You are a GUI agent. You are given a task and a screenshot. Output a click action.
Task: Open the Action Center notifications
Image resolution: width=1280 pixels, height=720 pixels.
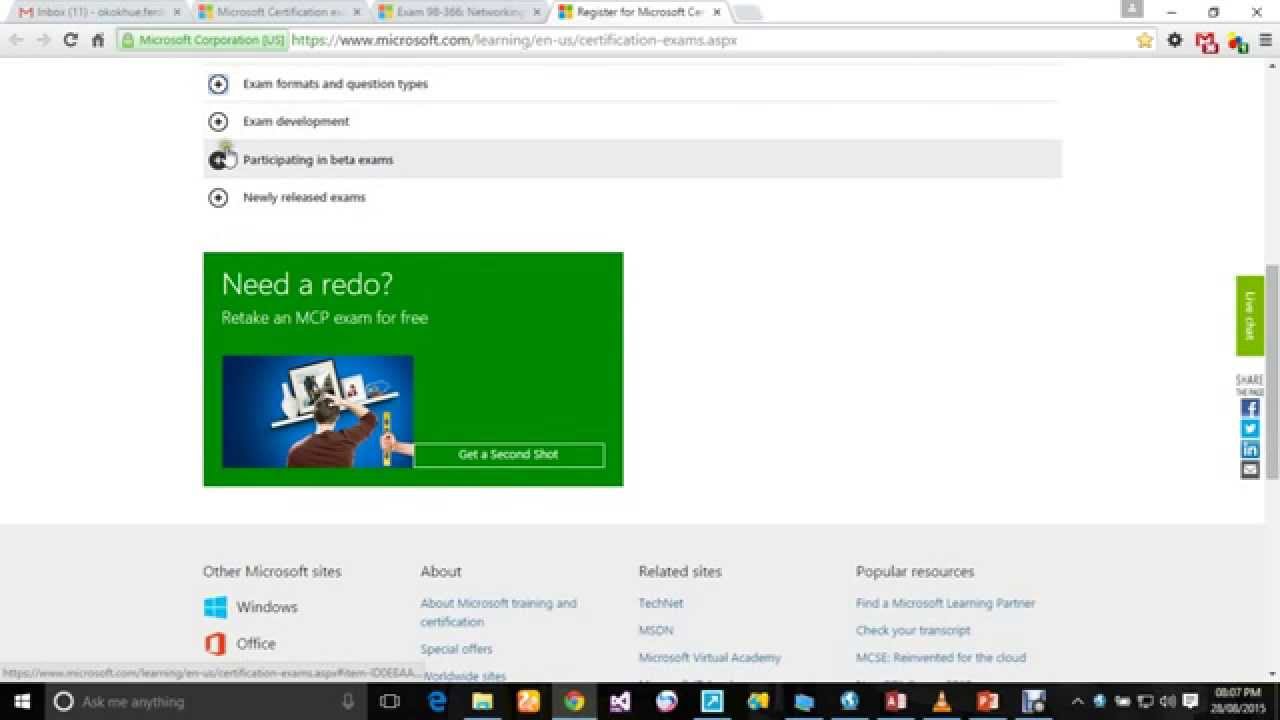pyautogui.click(x=1190, y=701)
